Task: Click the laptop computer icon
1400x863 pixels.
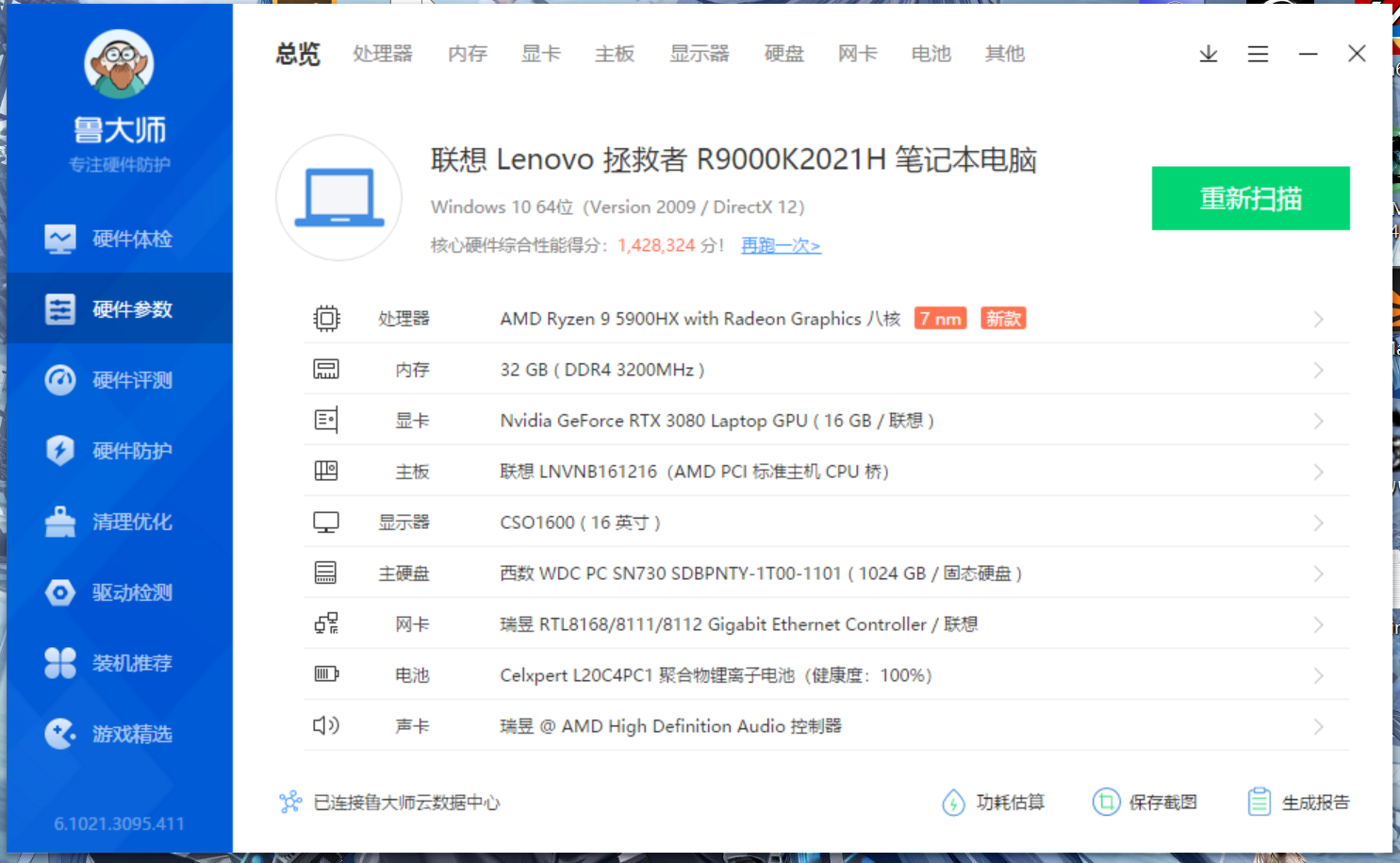Action: [x=339, y=197]
